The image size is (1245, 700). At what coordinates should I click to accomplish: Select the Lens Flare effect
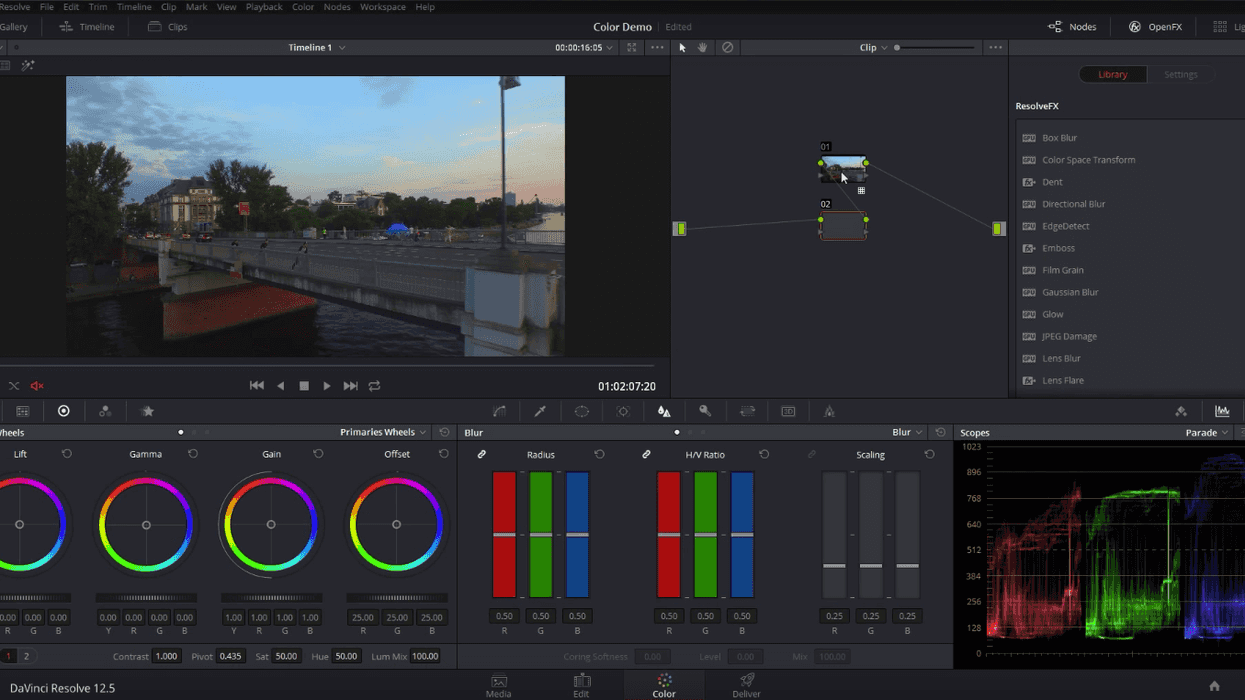click(1063, 380)
